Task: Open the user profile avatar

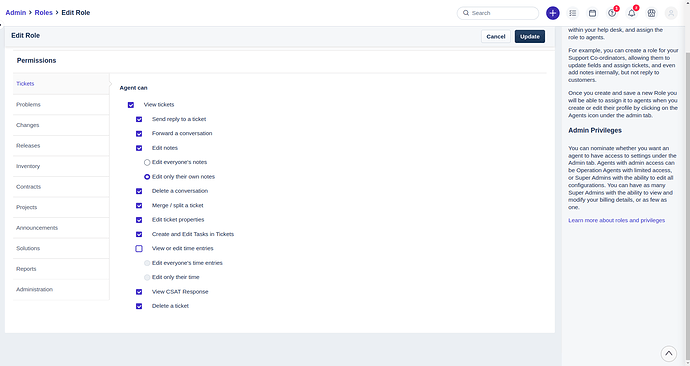Action: (x=671, y=13)
